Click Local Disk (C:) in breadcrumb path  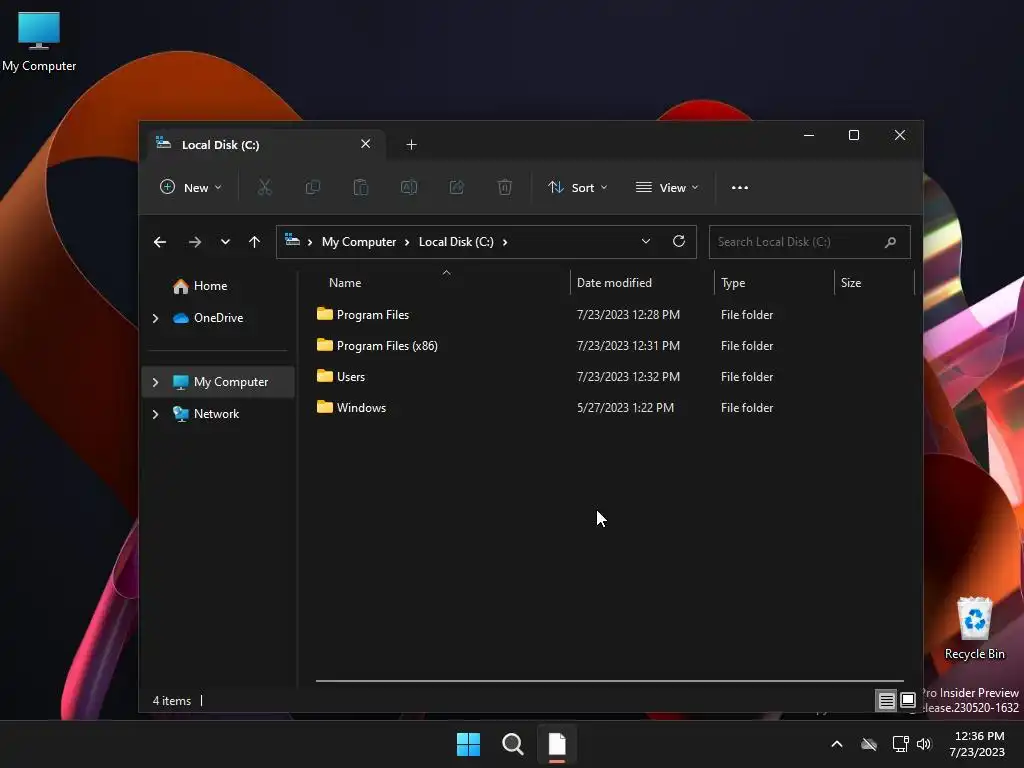[x=456, y=242]
